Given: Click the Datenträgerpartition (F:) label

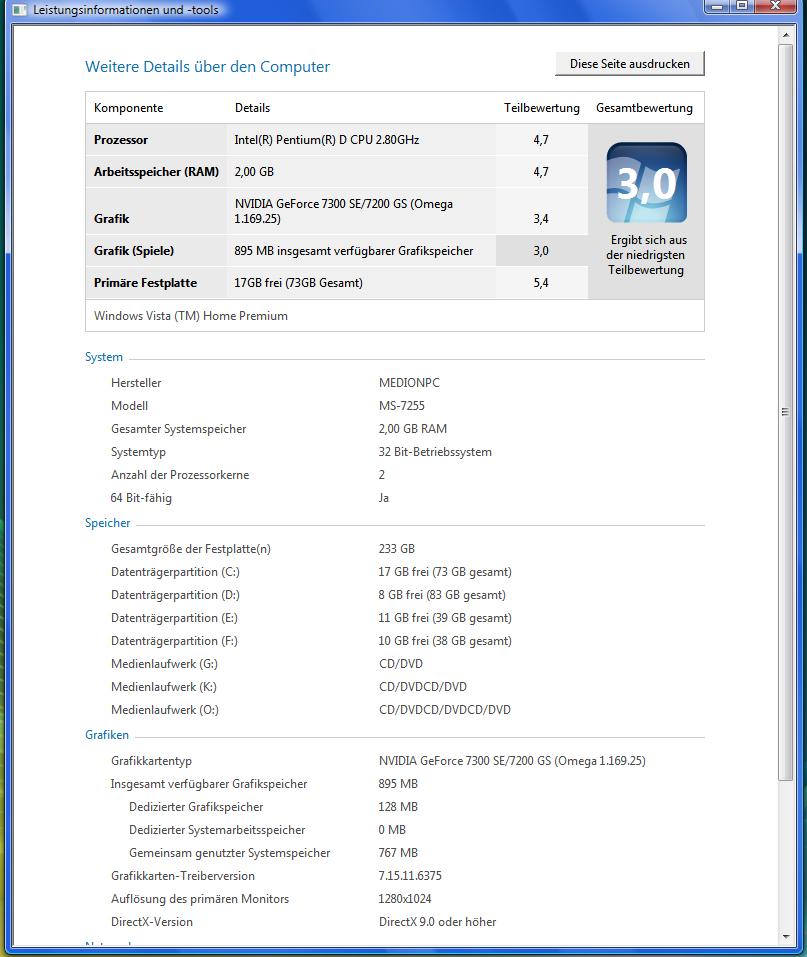Looking at the screenshot, I should (x=175, y=641).
